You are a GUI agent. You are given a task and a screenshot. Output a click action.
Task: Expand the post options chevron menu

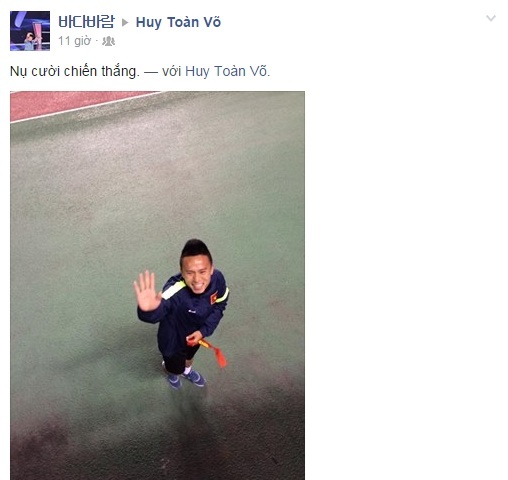point(491,18)
